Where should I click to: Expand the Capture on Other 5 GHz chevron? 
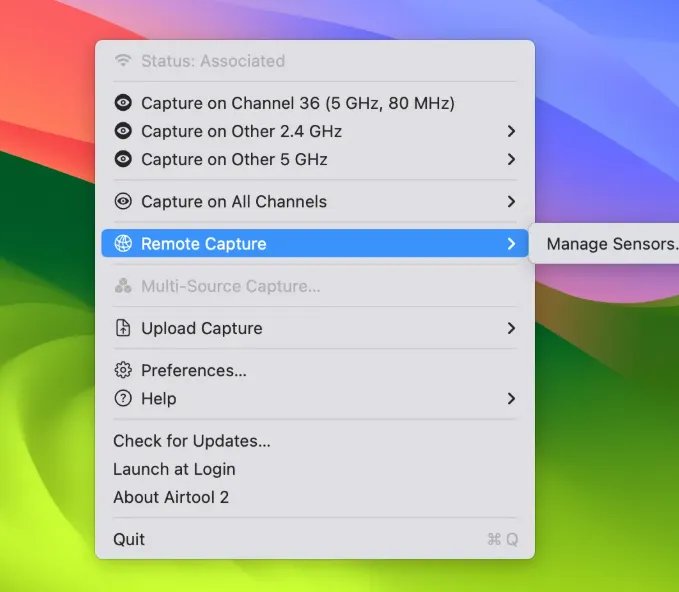pos(511,159)
